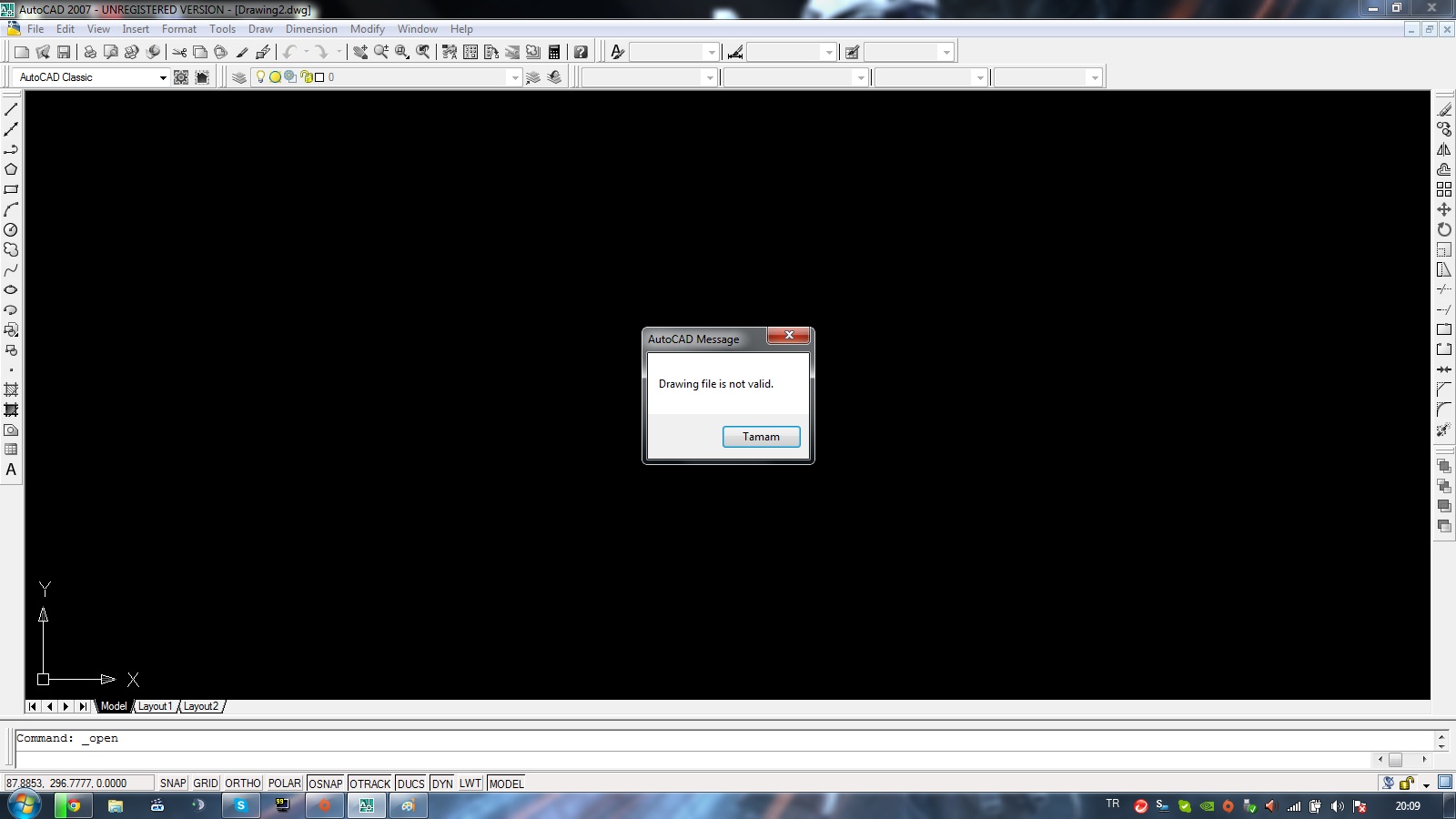The height and width of the screenshot is (819, 1456).
Task: Open the Windows Start button
Action: click(24, 805)
